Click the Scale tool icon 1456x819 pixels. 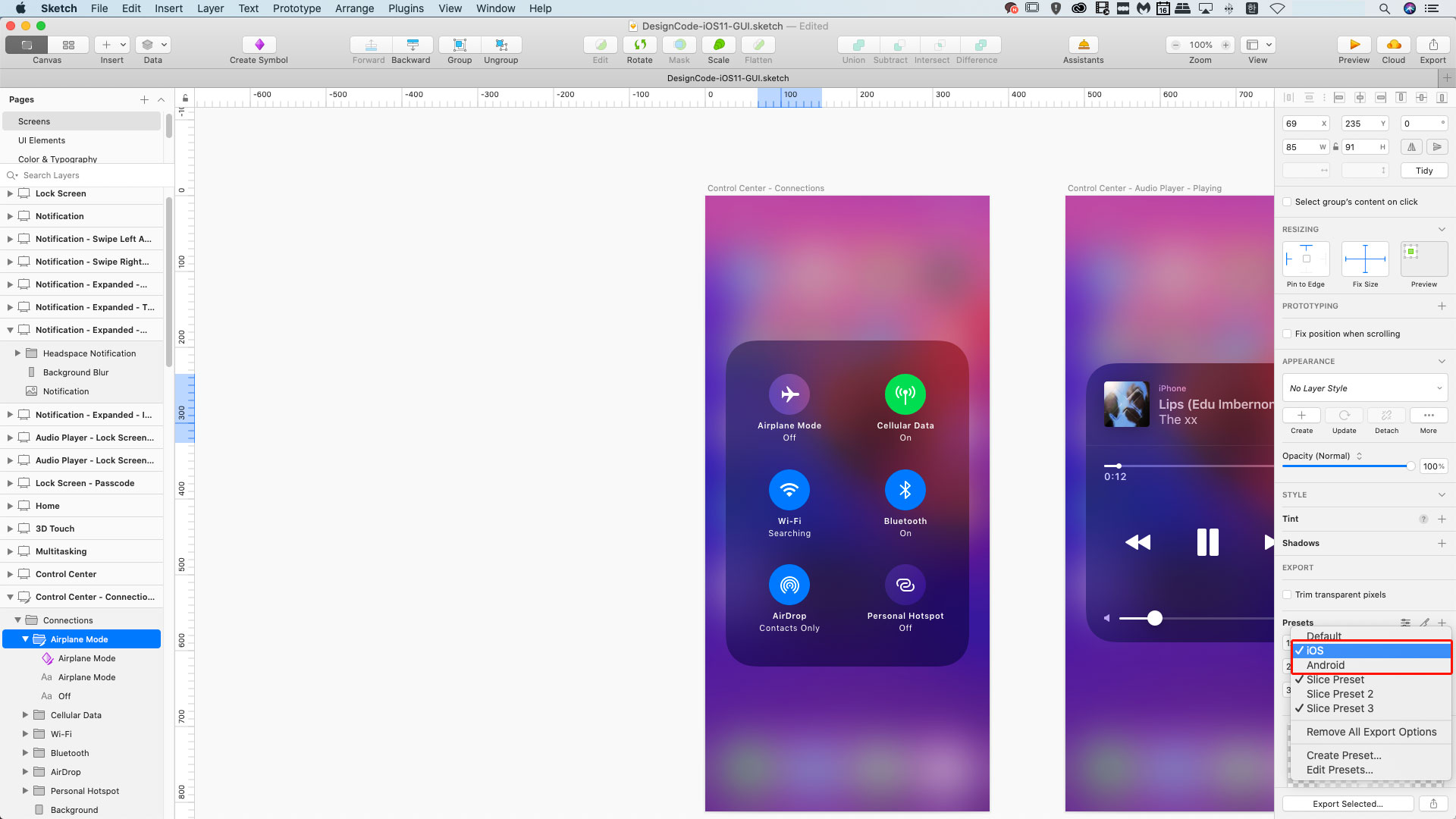[x=718, y=45]
